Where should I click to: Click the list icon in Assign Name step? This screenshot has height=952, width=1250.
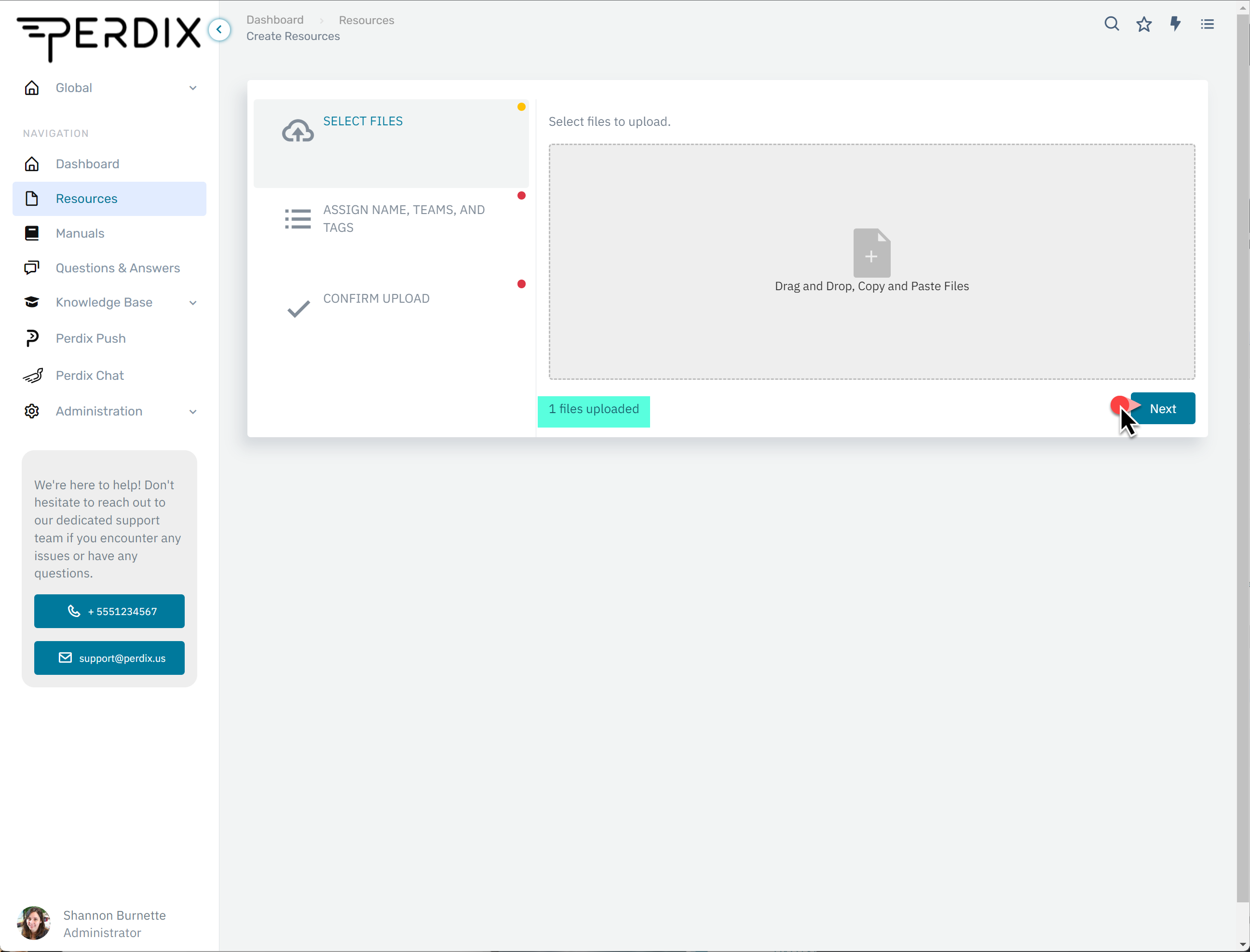[298, 219]
